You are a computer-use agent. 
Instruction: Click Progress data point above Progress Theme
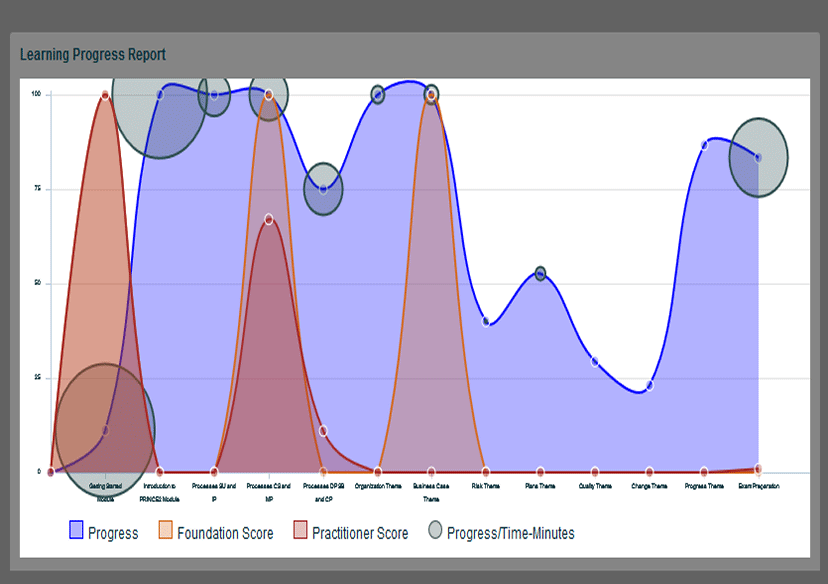click(704, 145)
